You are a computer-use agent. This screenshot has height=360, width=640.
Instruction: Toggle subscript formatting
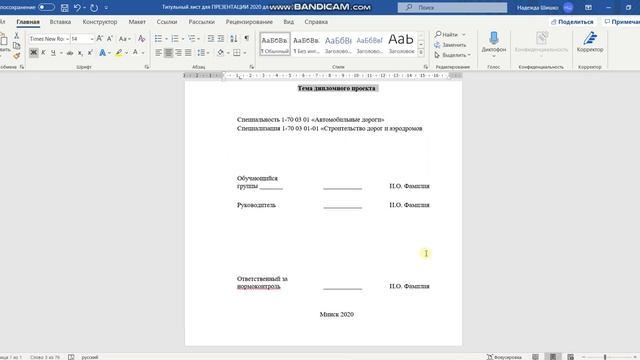click(80, 53)
